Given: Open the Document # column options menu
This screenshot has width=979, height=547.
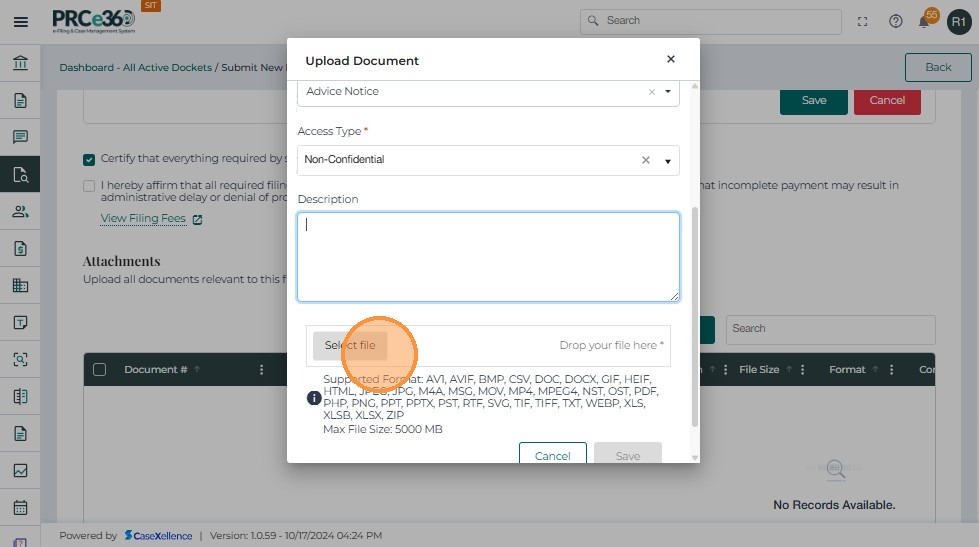Looking at the screenshot, I should 261,370.
